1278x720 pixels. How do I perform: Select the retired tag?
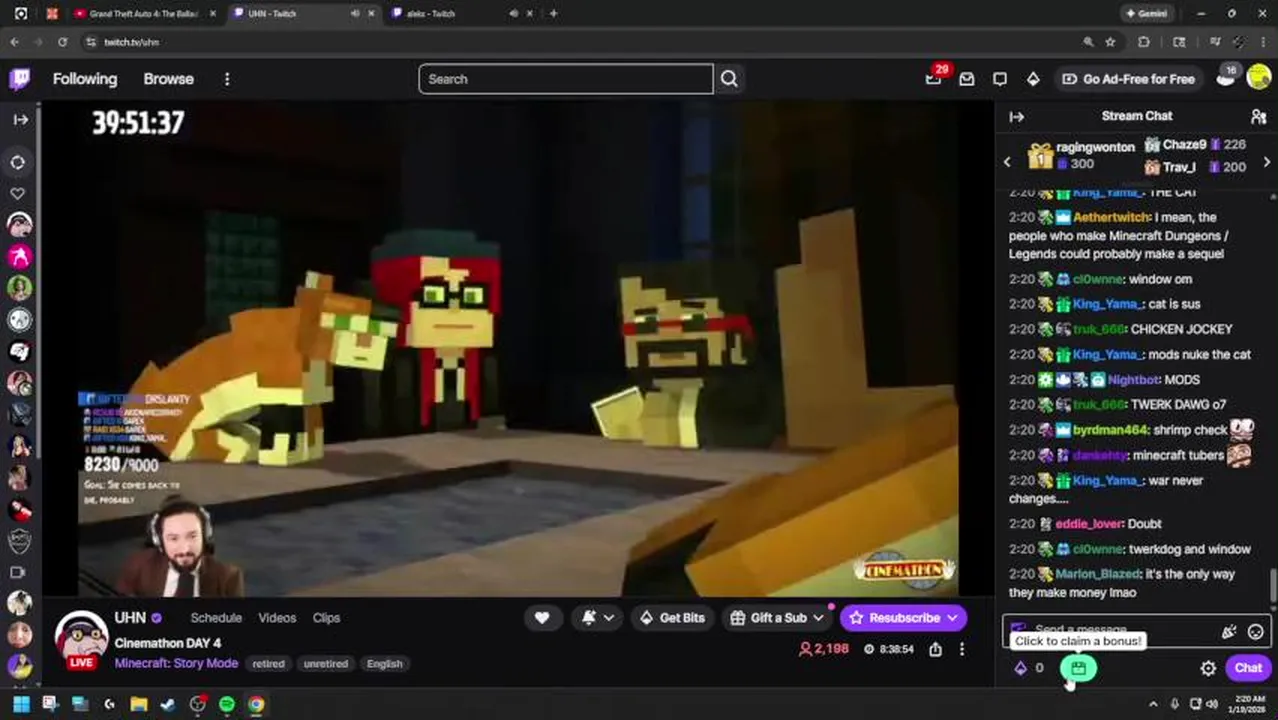point(268,664)
